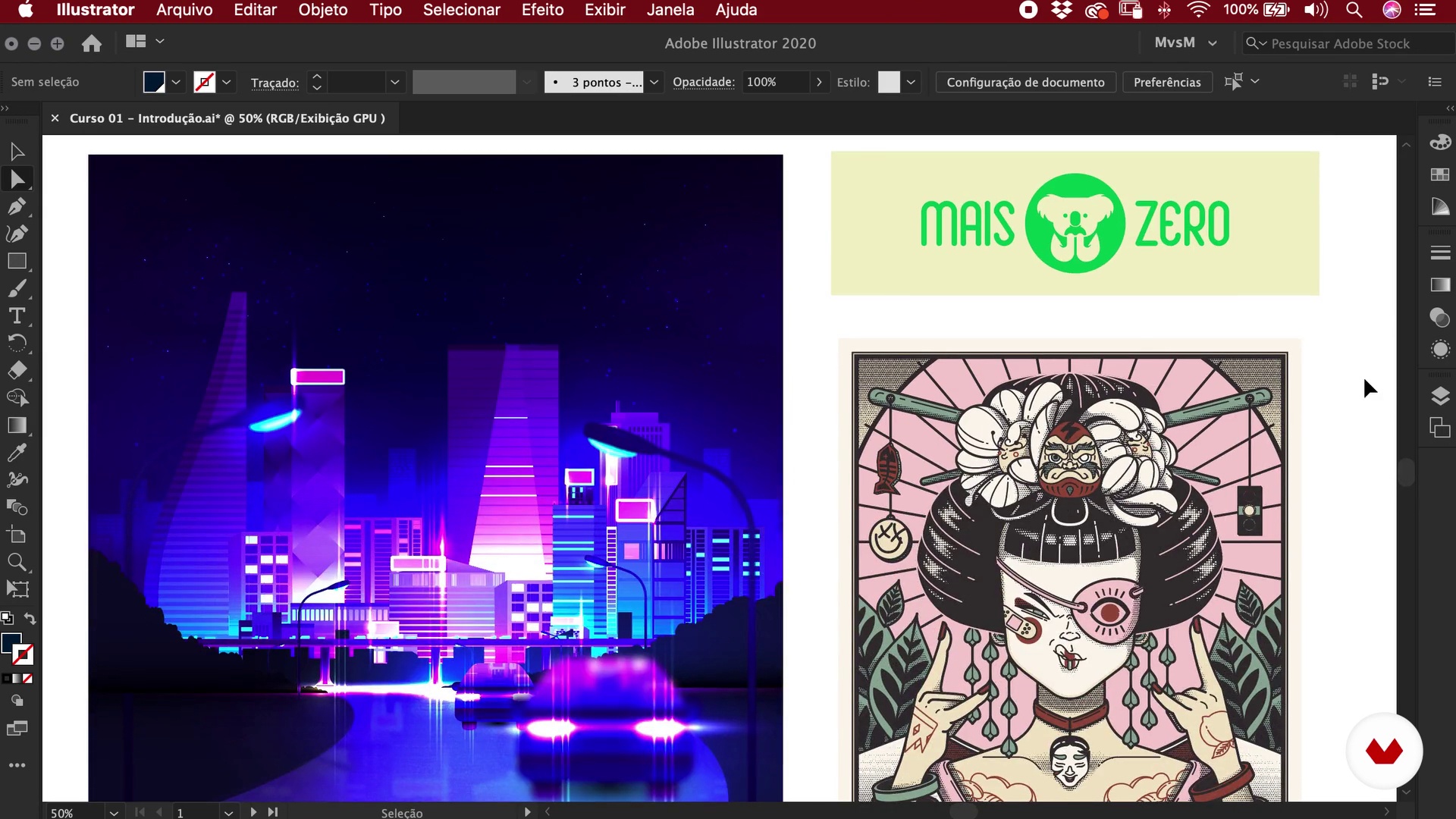Click the Pesquisar Adobe Stock search field
The image size is (1456, 819).
tap(1348, 43)
